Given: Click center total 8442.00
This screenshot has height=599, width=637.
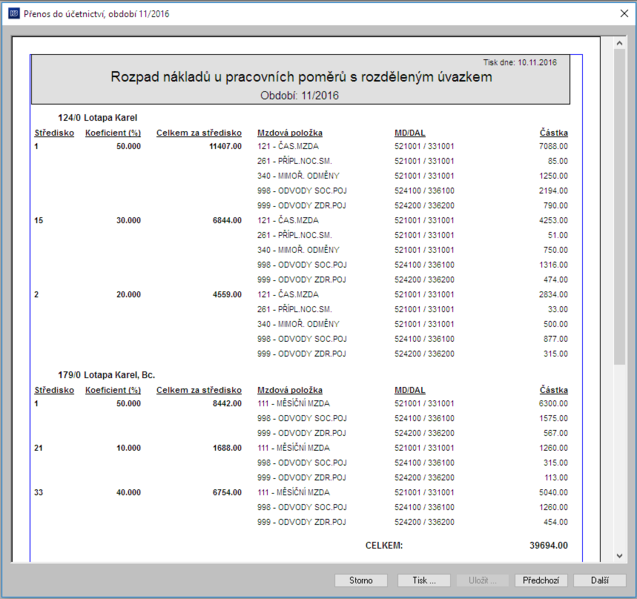Looking at the screenshot, I should click(227, 404).
